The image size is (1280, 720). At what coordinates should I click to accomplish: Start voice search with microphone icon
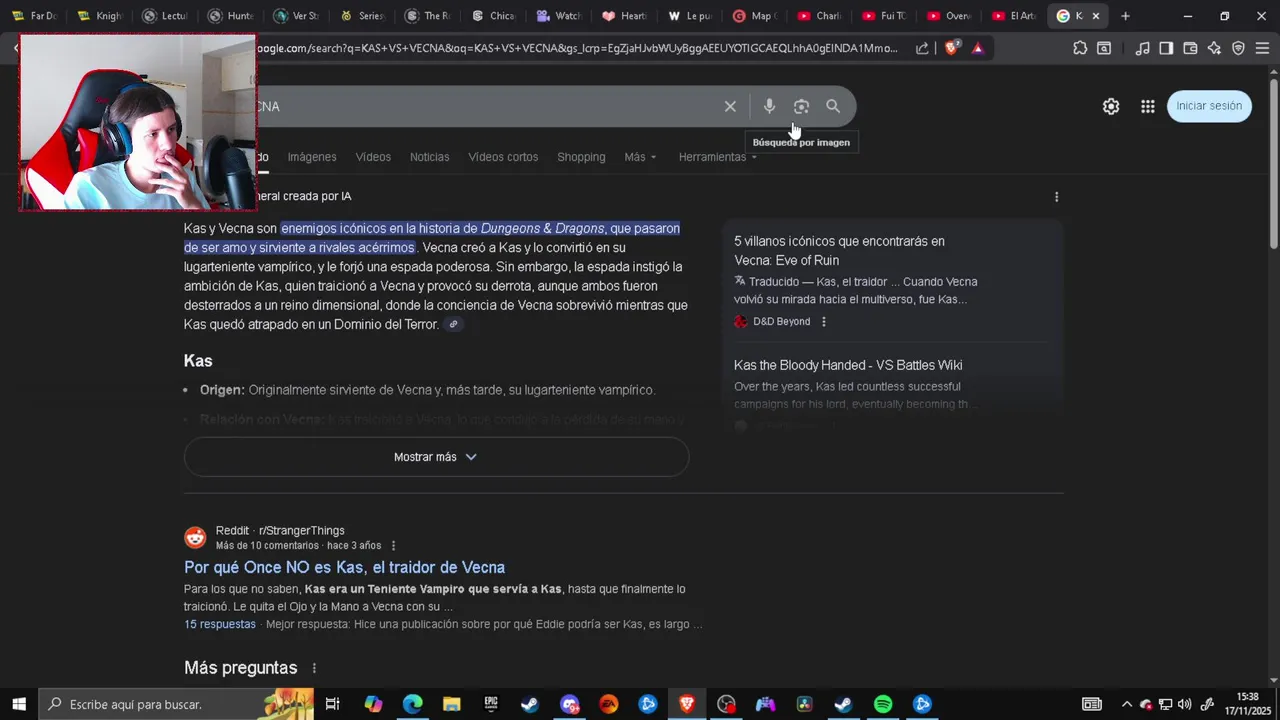(x=769, y=106)
